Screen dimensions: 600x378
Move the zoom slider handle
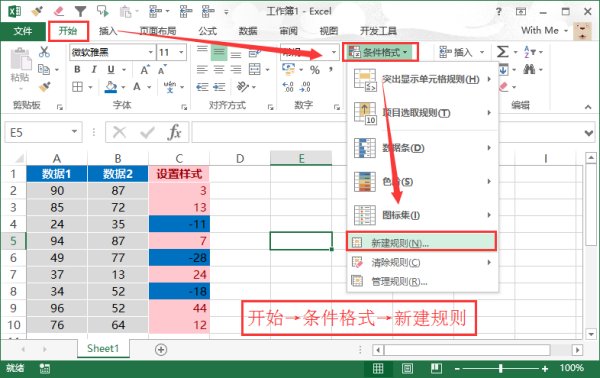click(x=501, y=368)
